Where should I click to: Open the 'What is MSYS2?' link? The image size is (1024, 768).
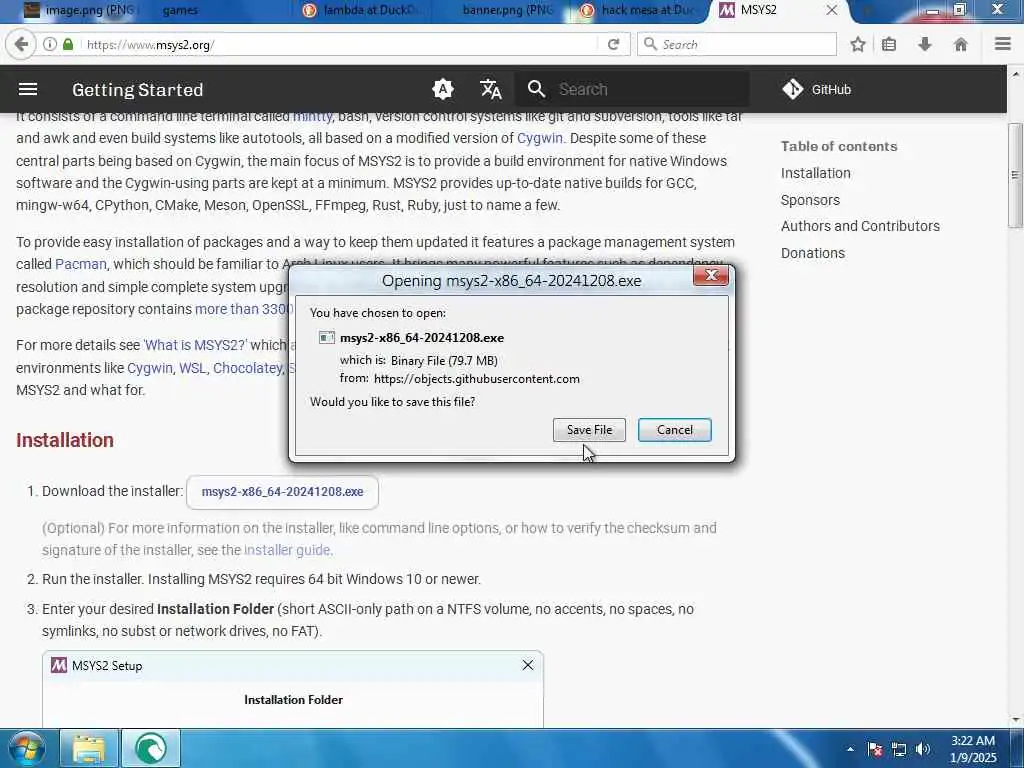[195, 345]
